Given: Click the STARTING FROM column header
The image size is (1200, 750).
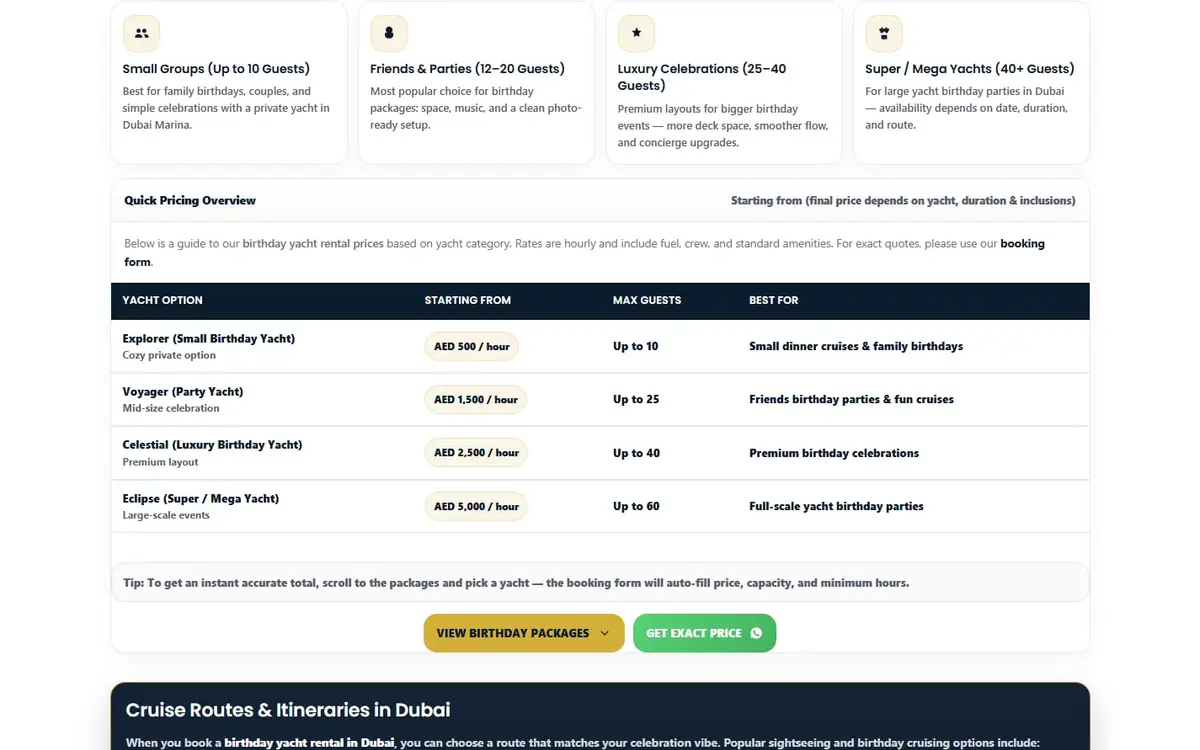Looking at the screenshot, I should point(467,300).
